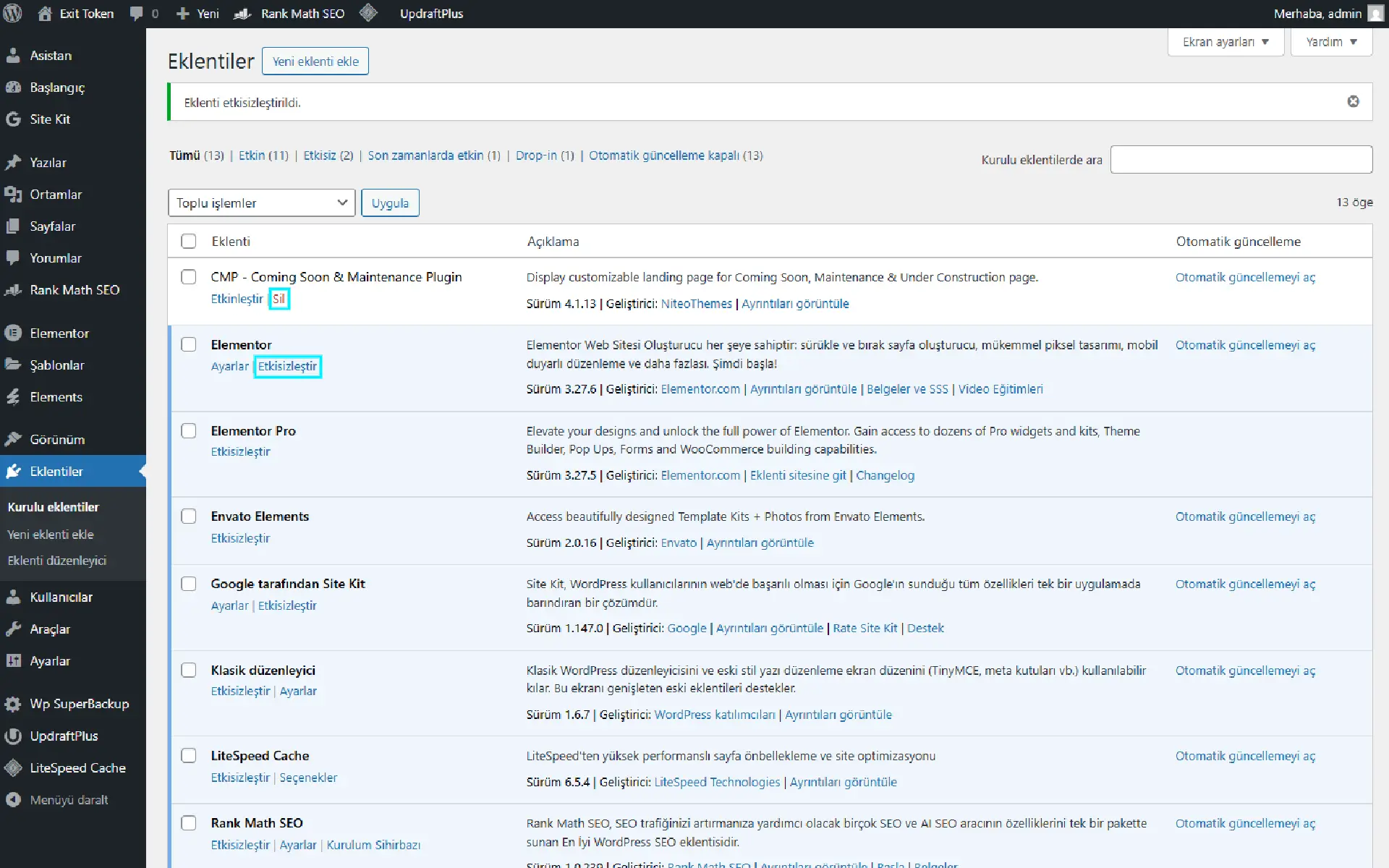Screen dimensions: 1389x868
Task: Check the select-all checkbox in table header
Action: [x=189, y=242]
